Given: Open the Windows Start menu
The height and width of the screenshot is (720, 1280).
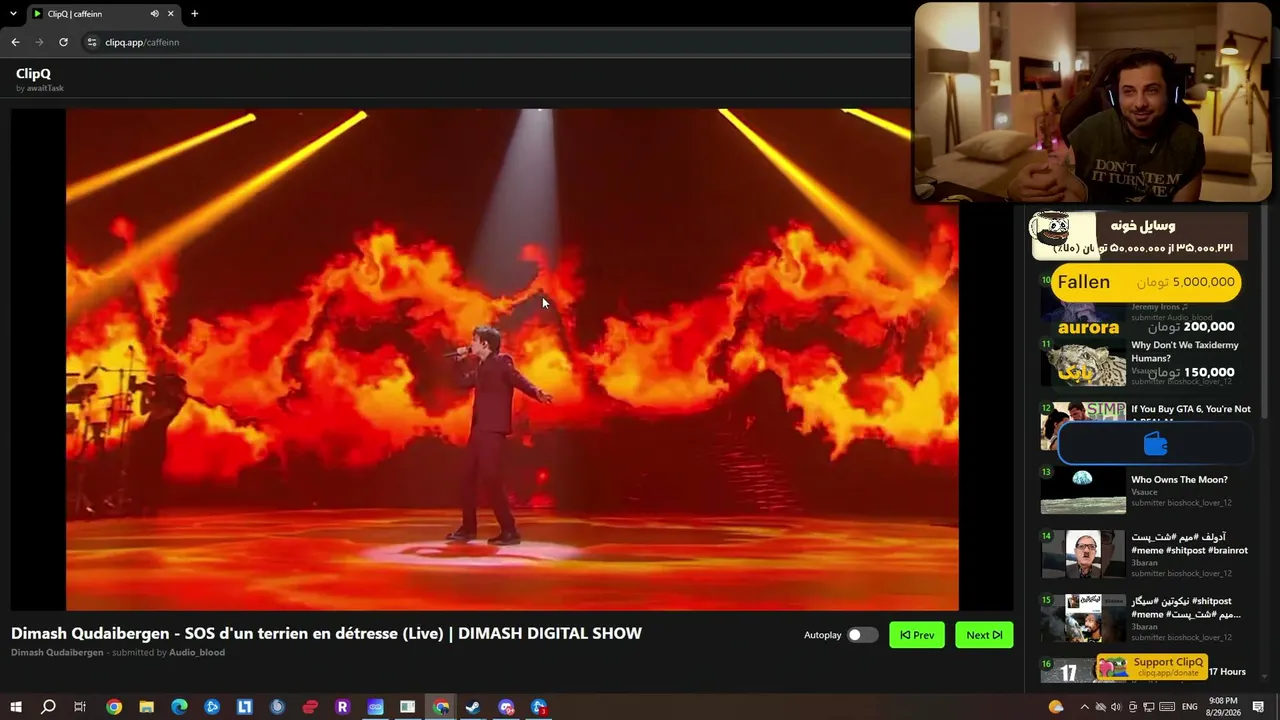Looking at the screenshot, I should coord(16,707).
